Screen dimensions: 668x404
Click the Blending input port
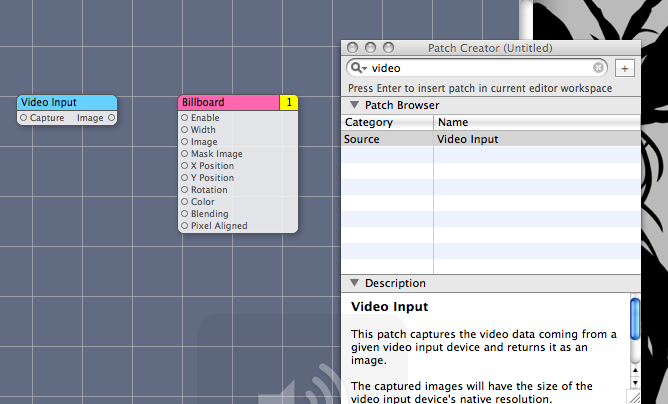pyautogui.click(x=184, y=214)
